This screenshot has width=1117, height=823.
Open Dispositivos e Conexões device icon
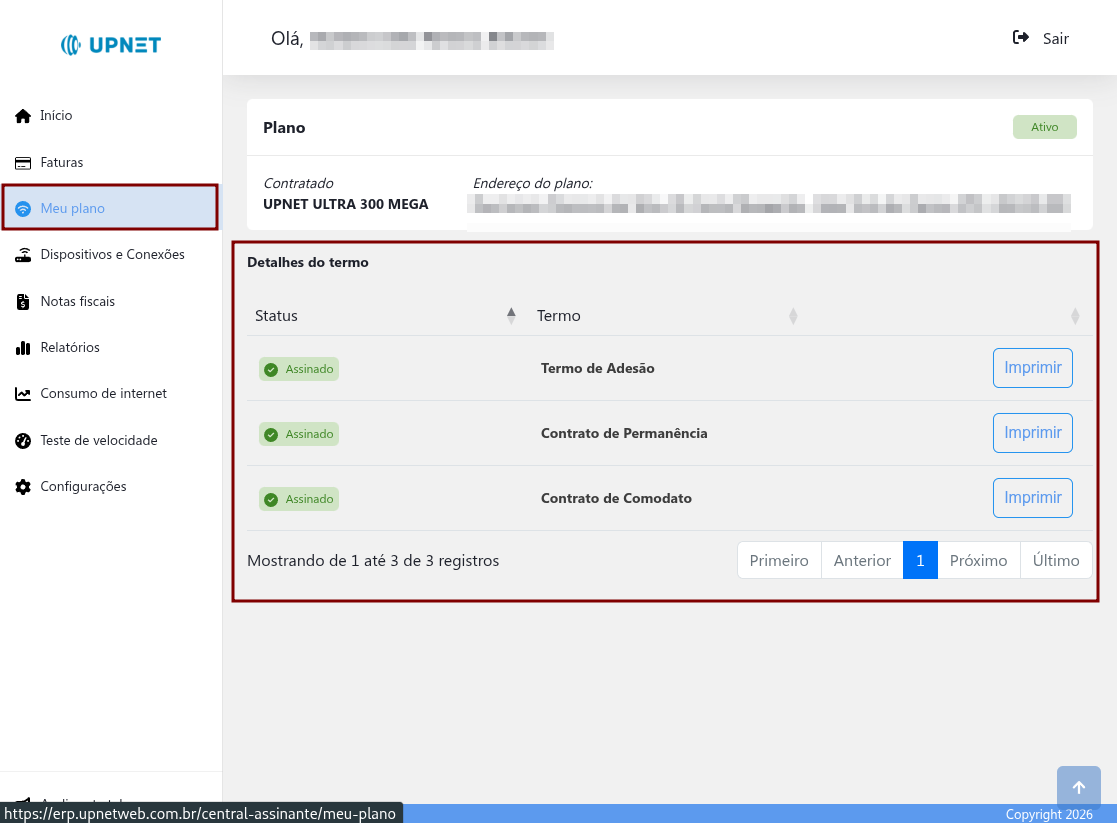pos(22,254)
